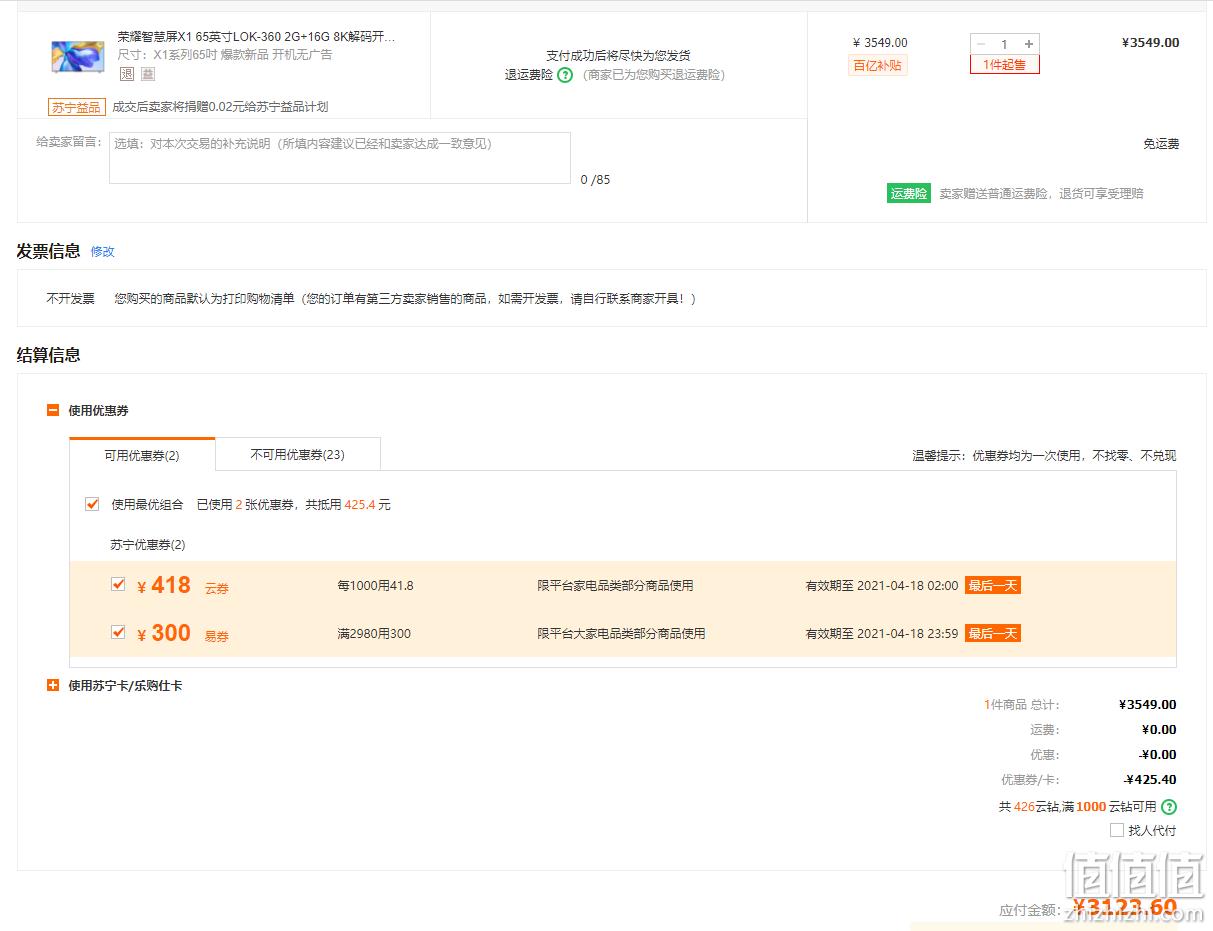
Task: Click the 退 return badge icon under product
Action: click(127, 74)
